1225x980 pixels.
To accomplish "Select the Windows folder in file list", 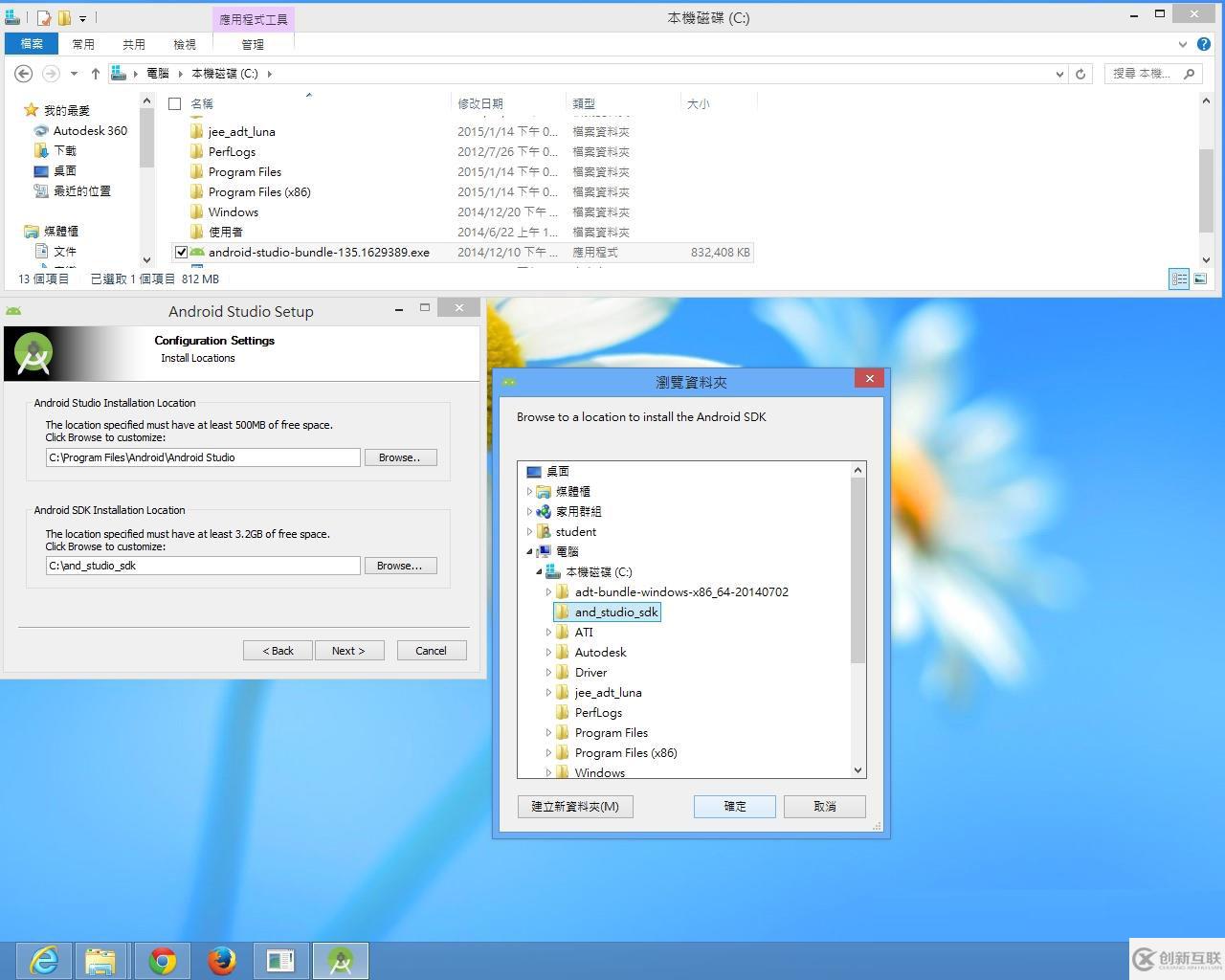I will point(234,212).
